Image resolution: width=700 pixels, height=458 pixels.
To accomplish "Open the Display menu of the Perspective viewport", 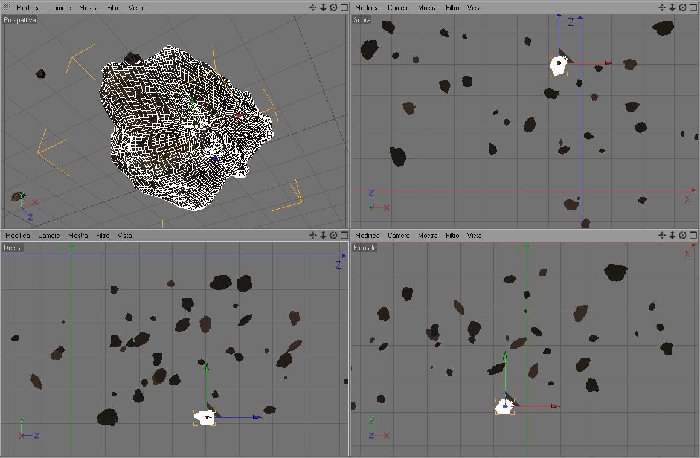I will (88, 8).
